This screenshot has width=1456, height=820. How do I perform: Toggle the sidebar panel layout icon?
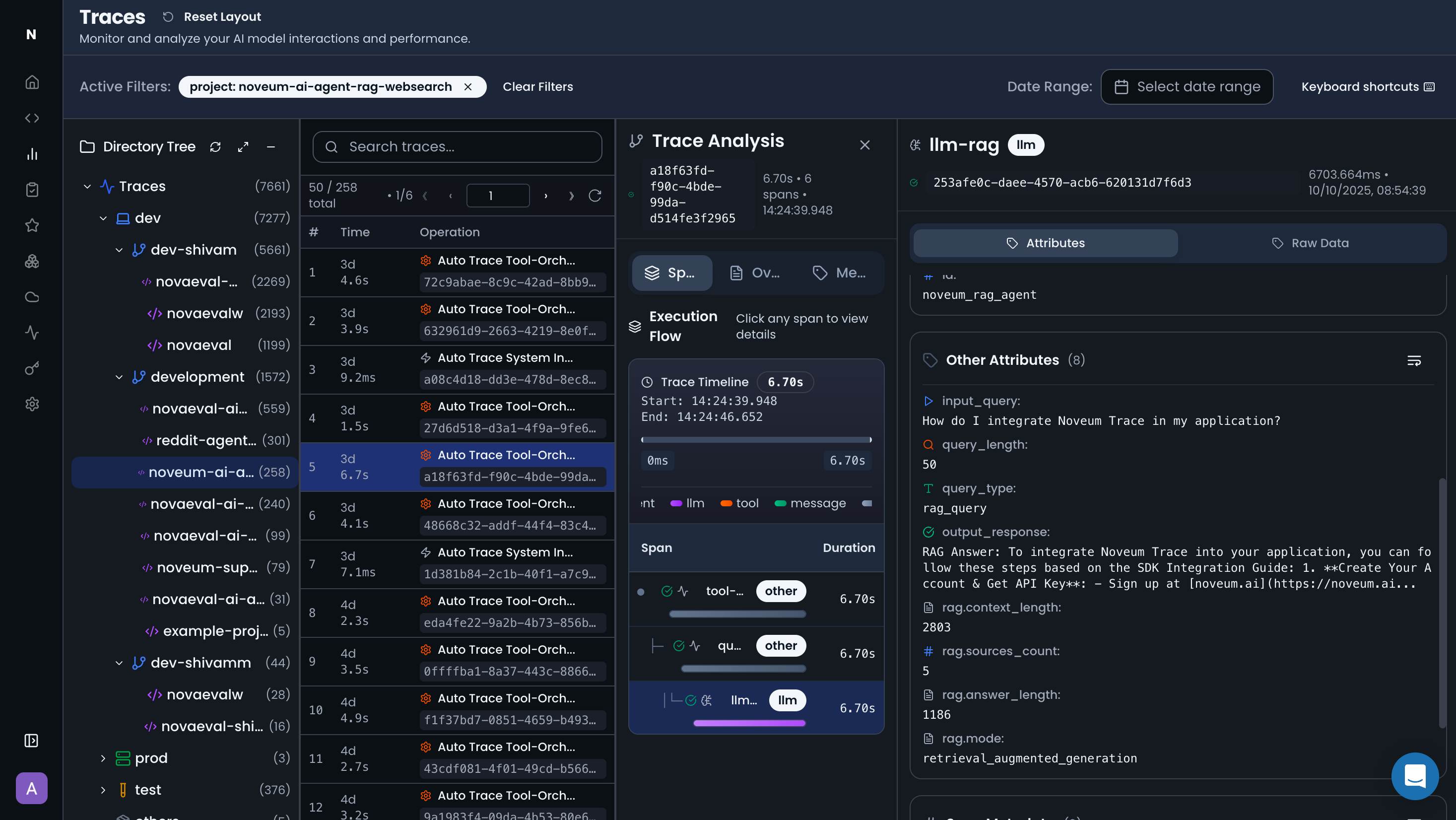click(32, 740)
